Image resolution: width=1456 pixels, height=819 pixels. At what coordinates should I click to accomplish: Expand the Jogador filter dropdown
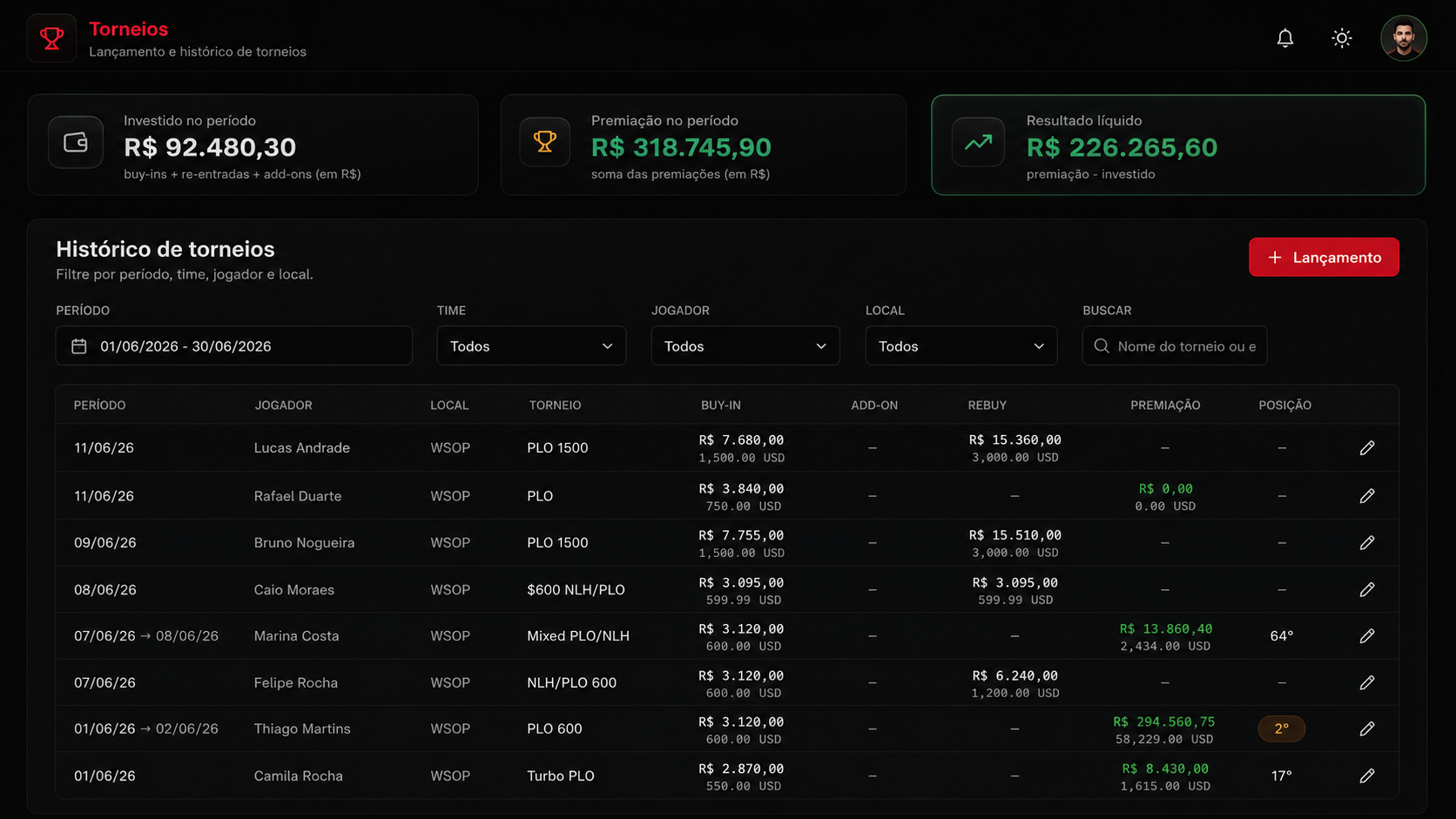click(x=745, y=346)
